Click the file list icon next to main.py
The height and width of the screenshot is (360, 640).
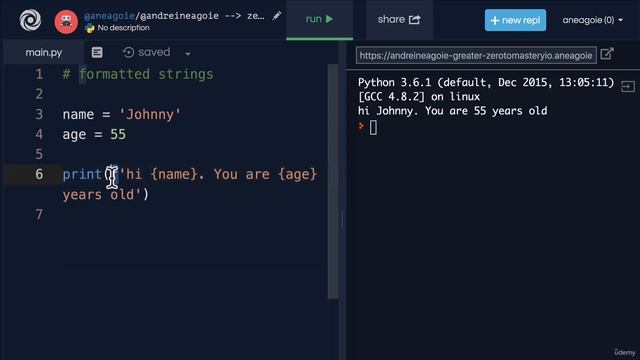[97, 52]
